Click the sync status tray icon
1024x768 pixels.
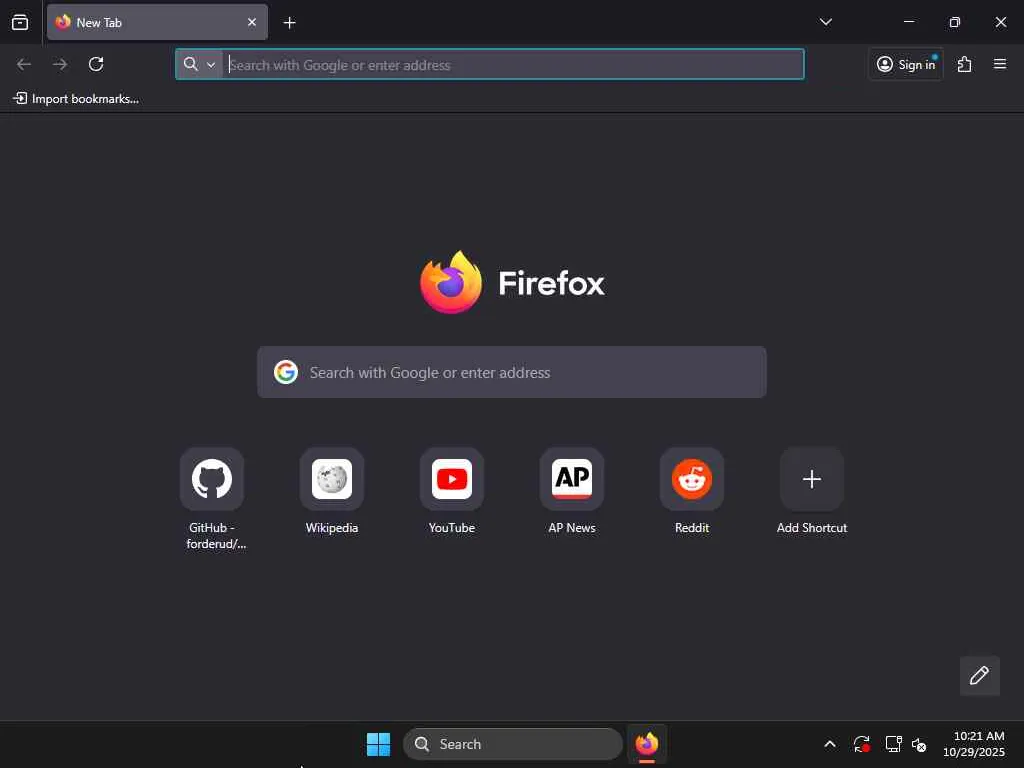861,744
